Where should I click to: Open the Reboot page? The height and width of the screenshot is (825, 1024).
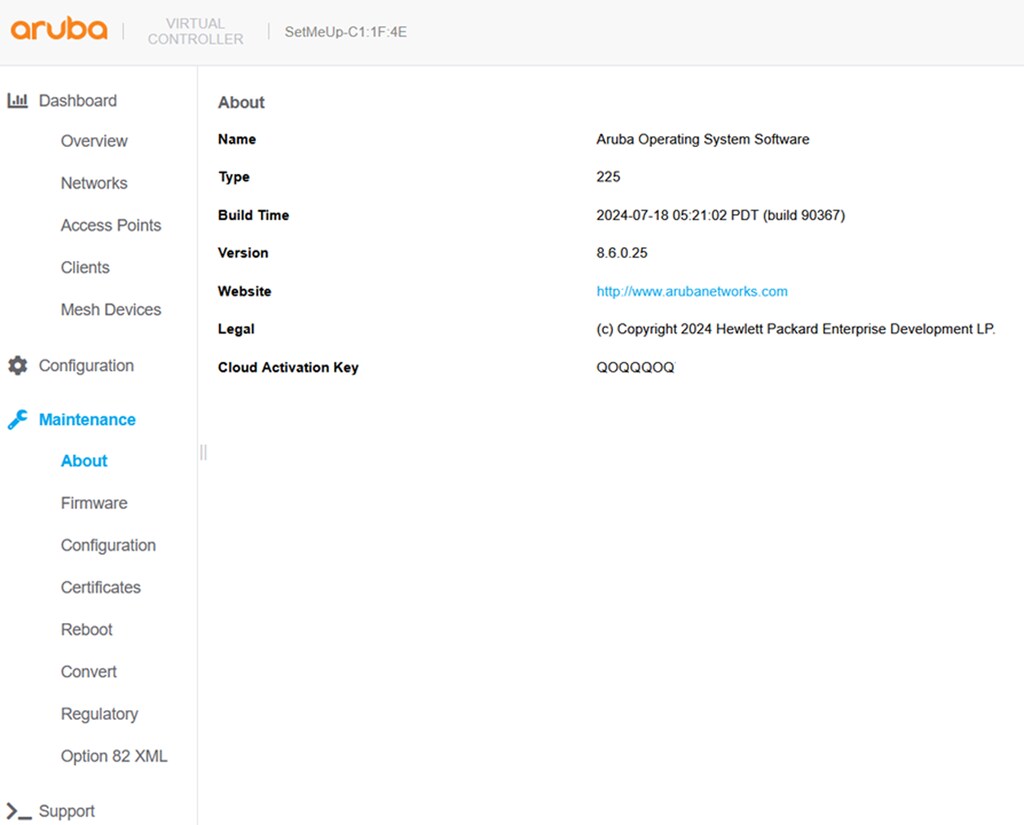[86, 630]
